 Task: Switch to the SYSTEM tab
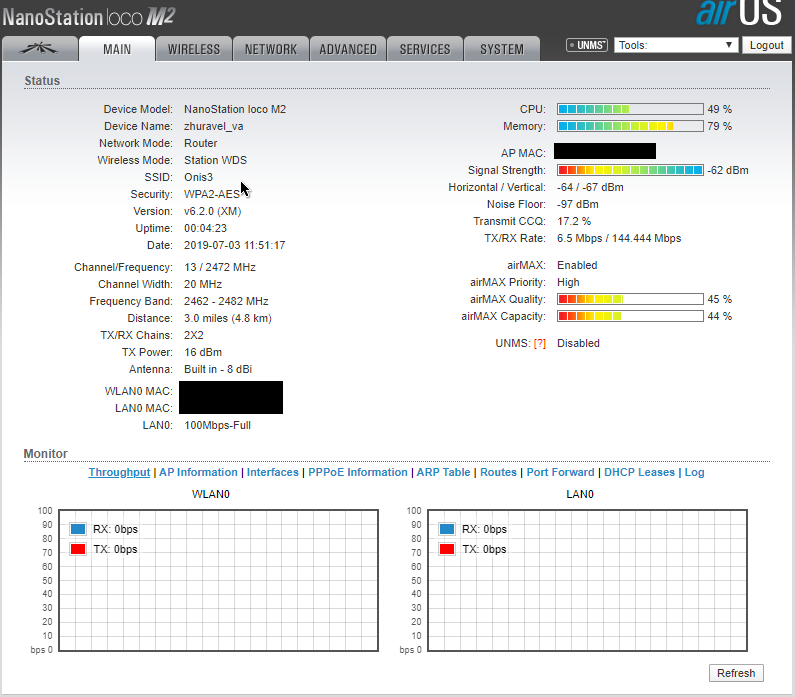(x=502, y=49)
